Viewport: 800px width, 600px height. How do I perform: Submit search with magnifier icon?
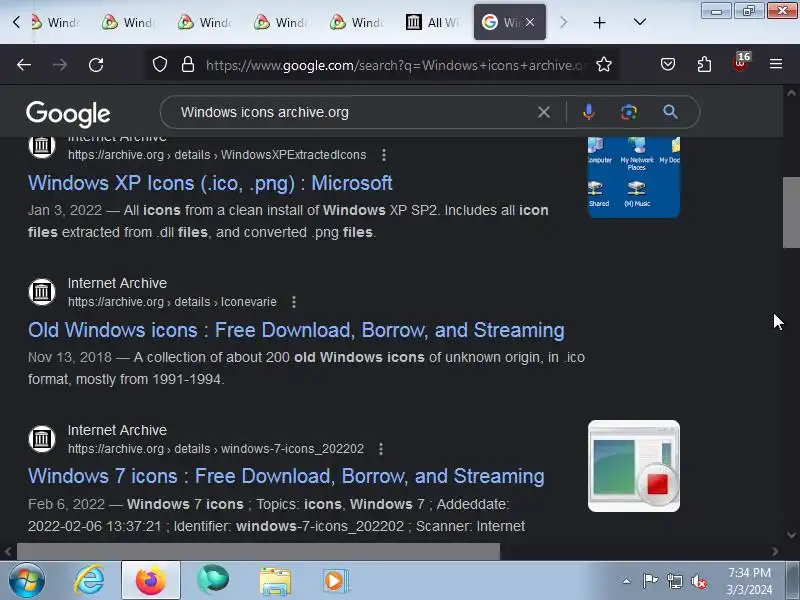pyautogui.click(x=670, y=112)
